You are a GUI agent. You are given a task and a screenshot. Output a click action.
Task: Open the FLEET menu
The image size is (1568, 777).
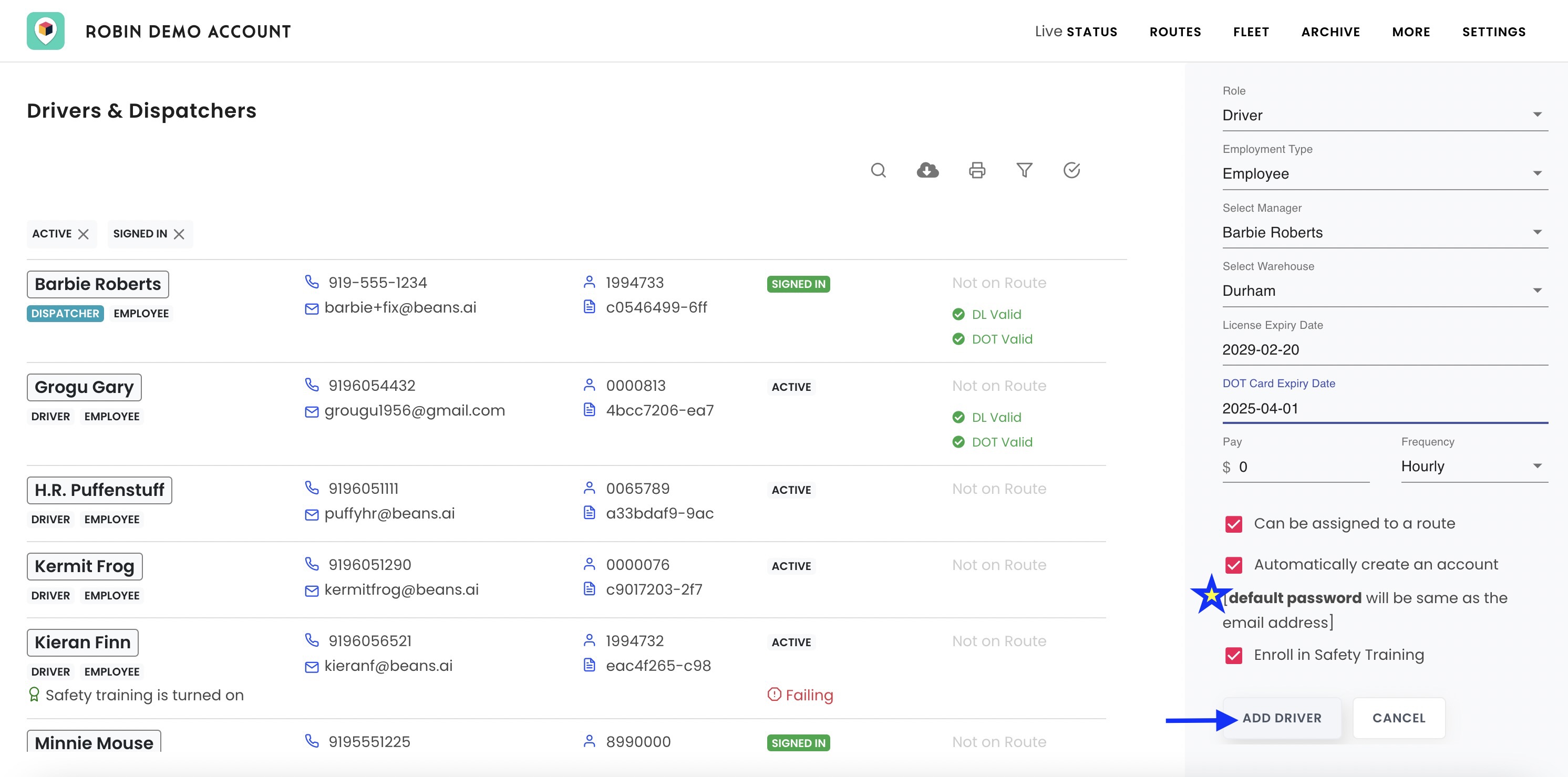pyautogui.click(x=1251, y=32)
